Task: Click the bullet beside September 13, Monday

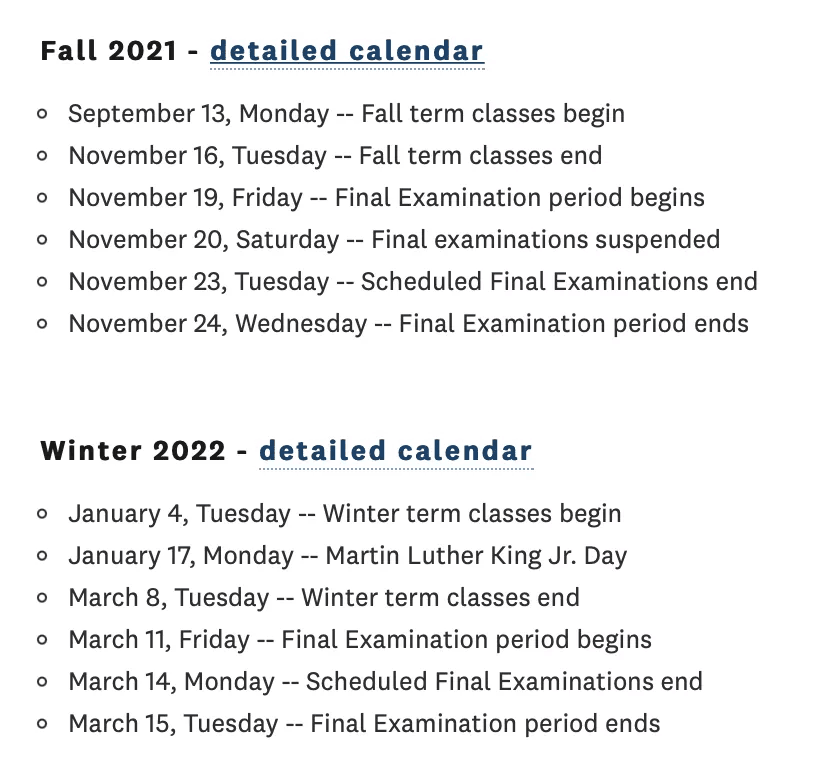Action: (42, 114)
